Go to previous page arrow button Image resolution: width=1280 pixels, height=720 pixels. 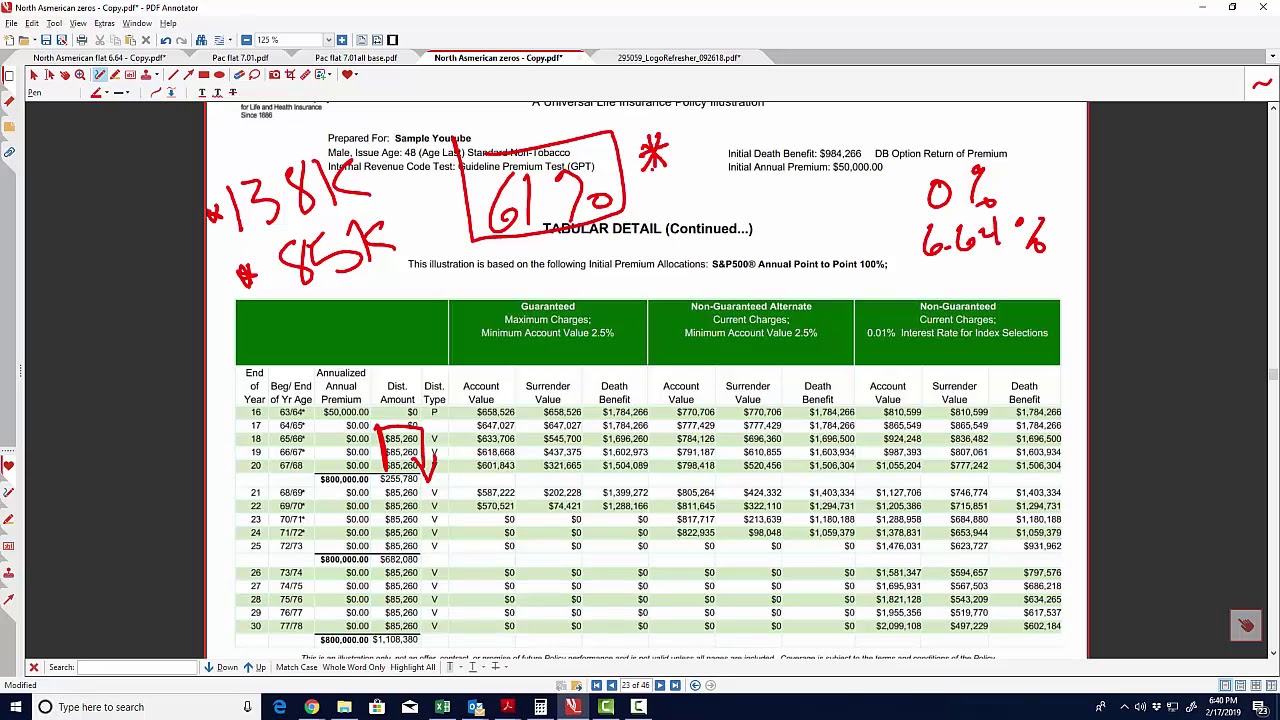(612, 685)
